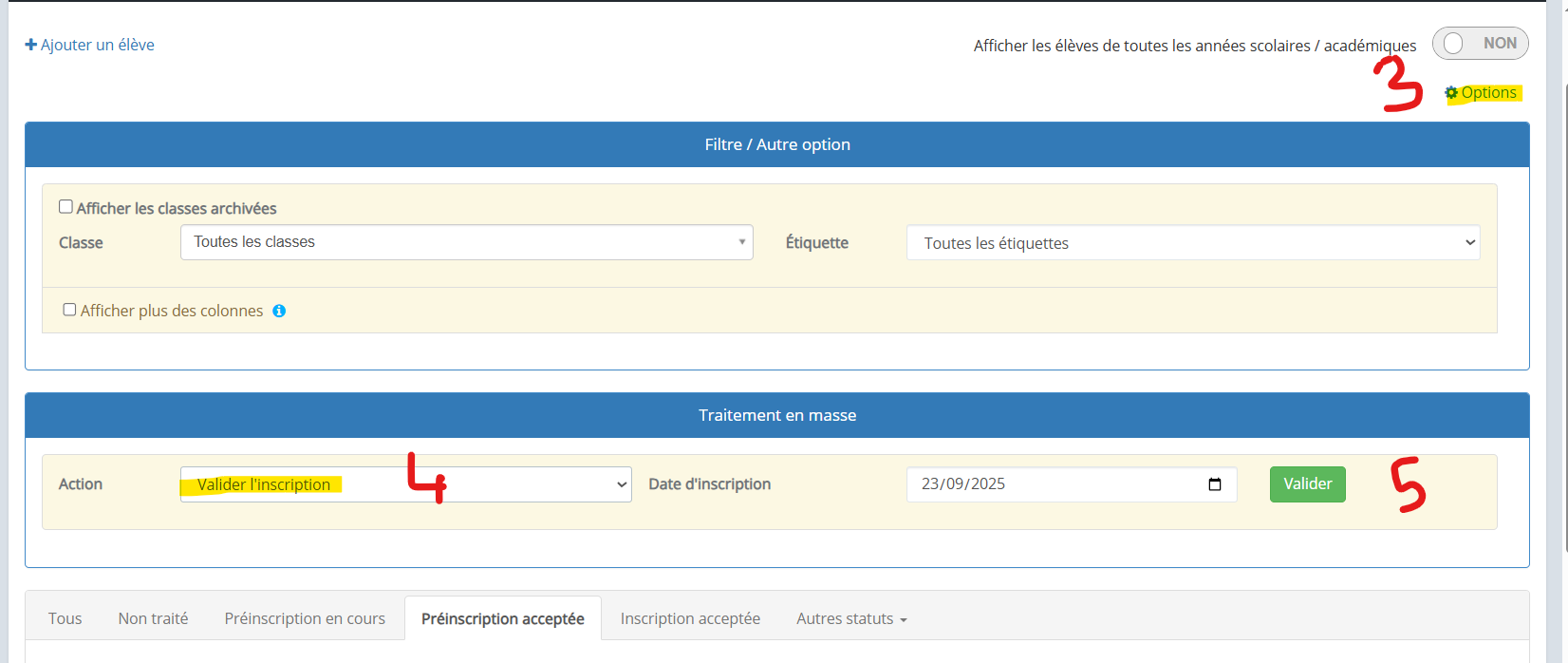Enable Afficher plus des colonnes checkbox
The height and width of the screenshot is (663, 1568).
pos(69,310)
